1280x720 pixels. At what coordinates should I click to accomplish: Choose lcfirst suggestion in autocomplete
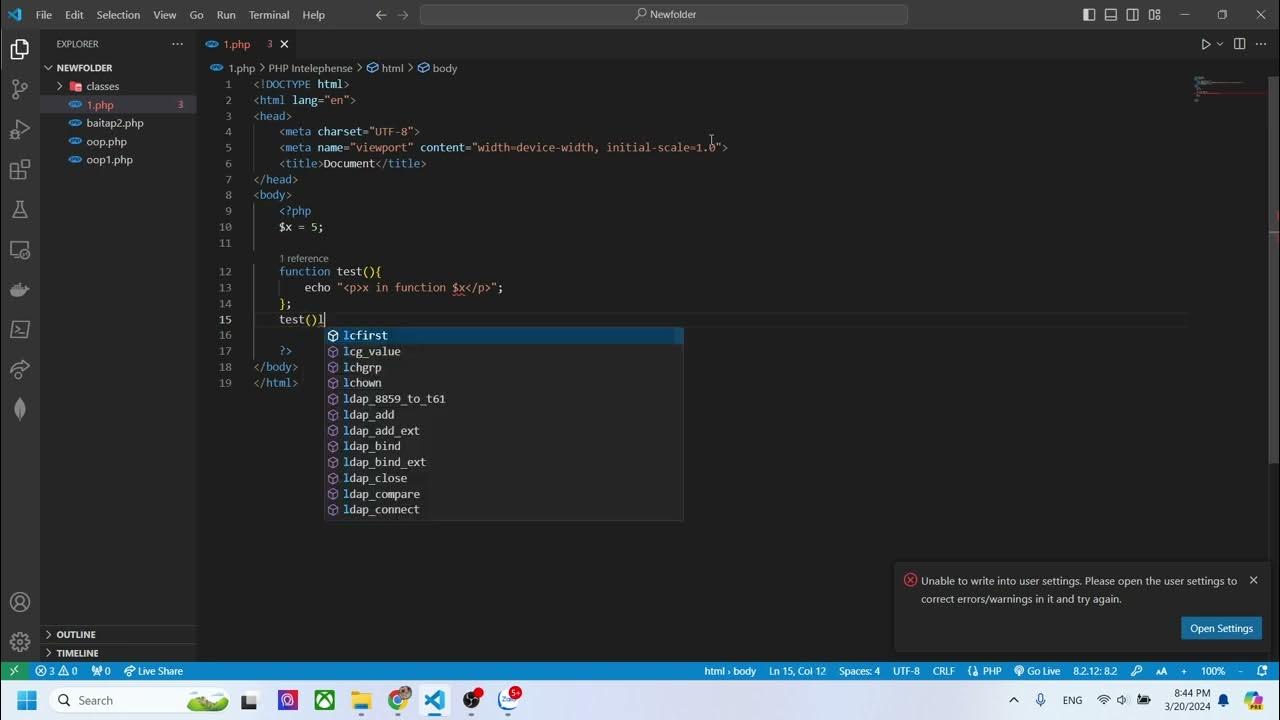504,335
